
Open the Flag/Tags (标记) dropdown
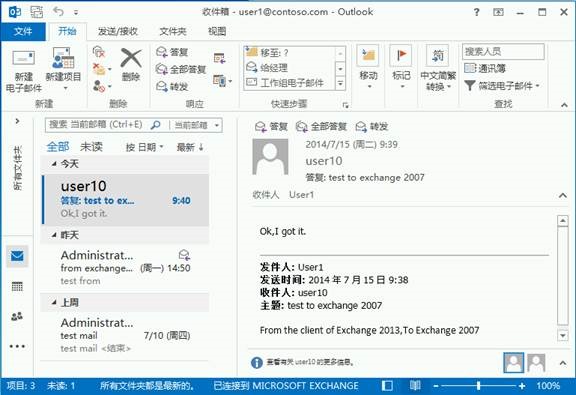coord(401,67)
